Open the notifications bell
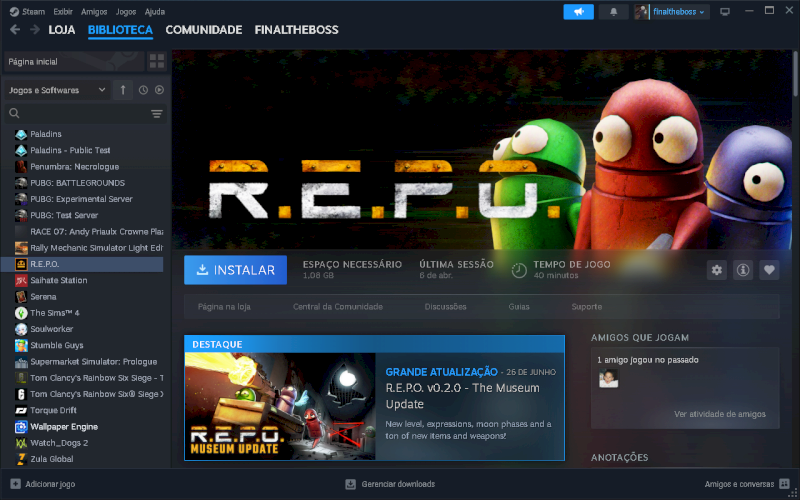Image resolution: width=800 pixels, height=500 pixels. tap(613, 12)
